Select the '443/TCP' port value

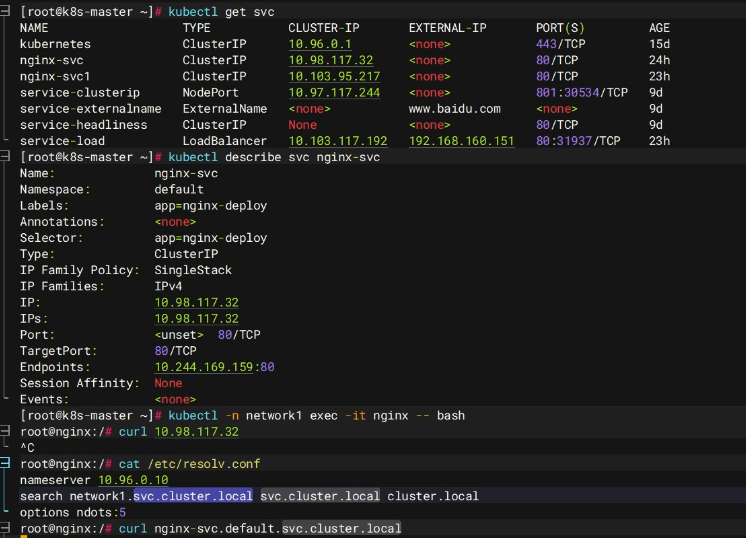point(560,44)
